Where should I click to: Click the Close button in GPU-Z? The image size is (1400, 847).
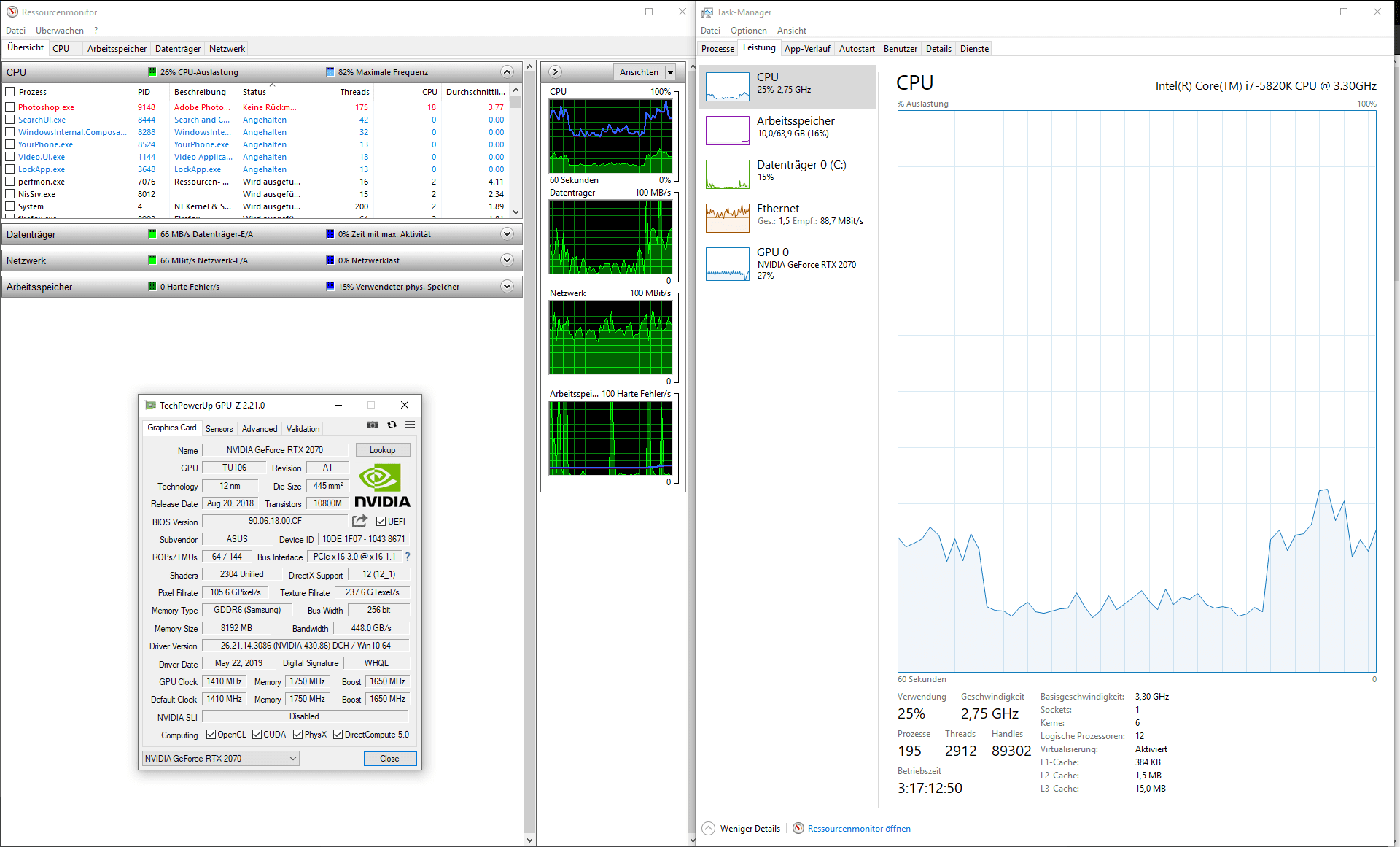390,759
